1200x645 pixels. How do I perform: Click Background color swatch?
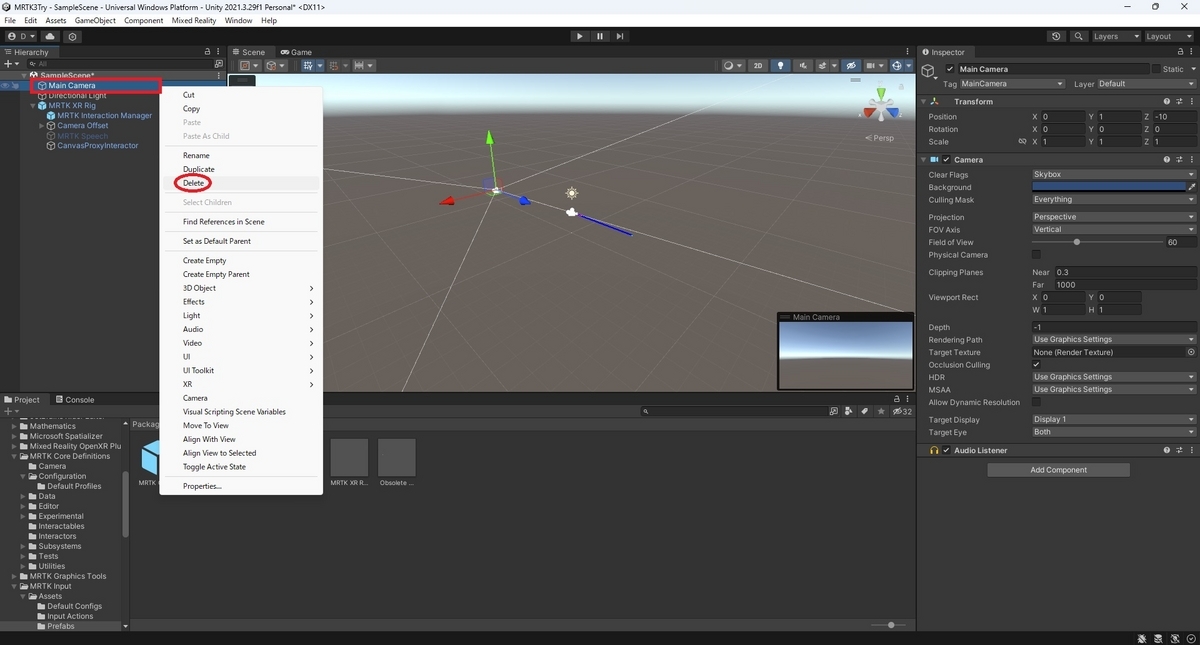click(1108, 187)
